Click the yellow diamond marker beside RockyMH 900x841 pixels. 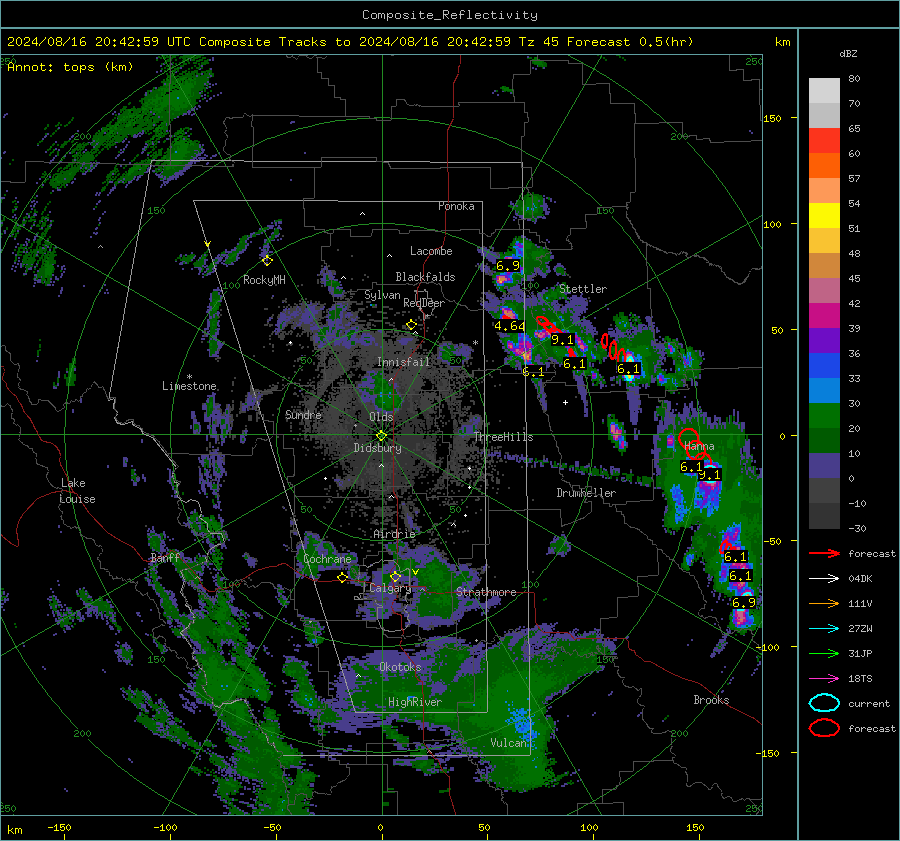(267, 261)
